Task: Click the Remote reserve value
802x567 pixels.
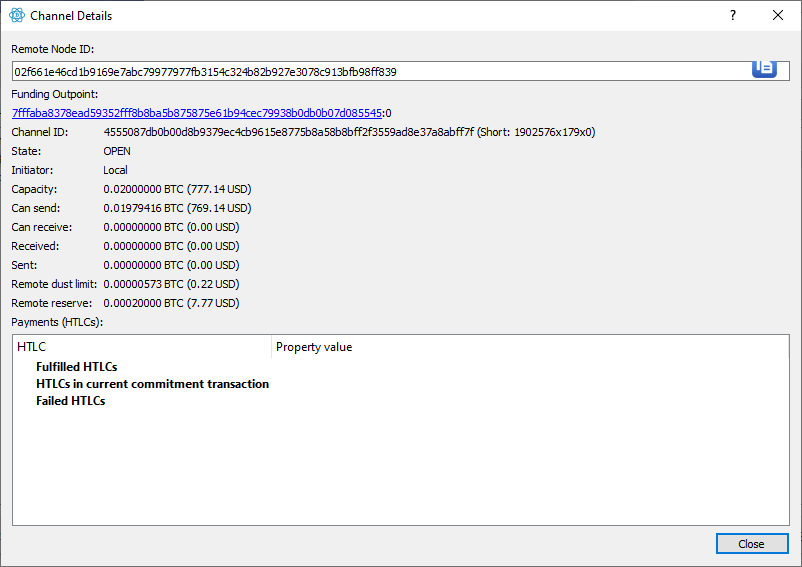Action: pyautogui.click(x=171, y=303)
